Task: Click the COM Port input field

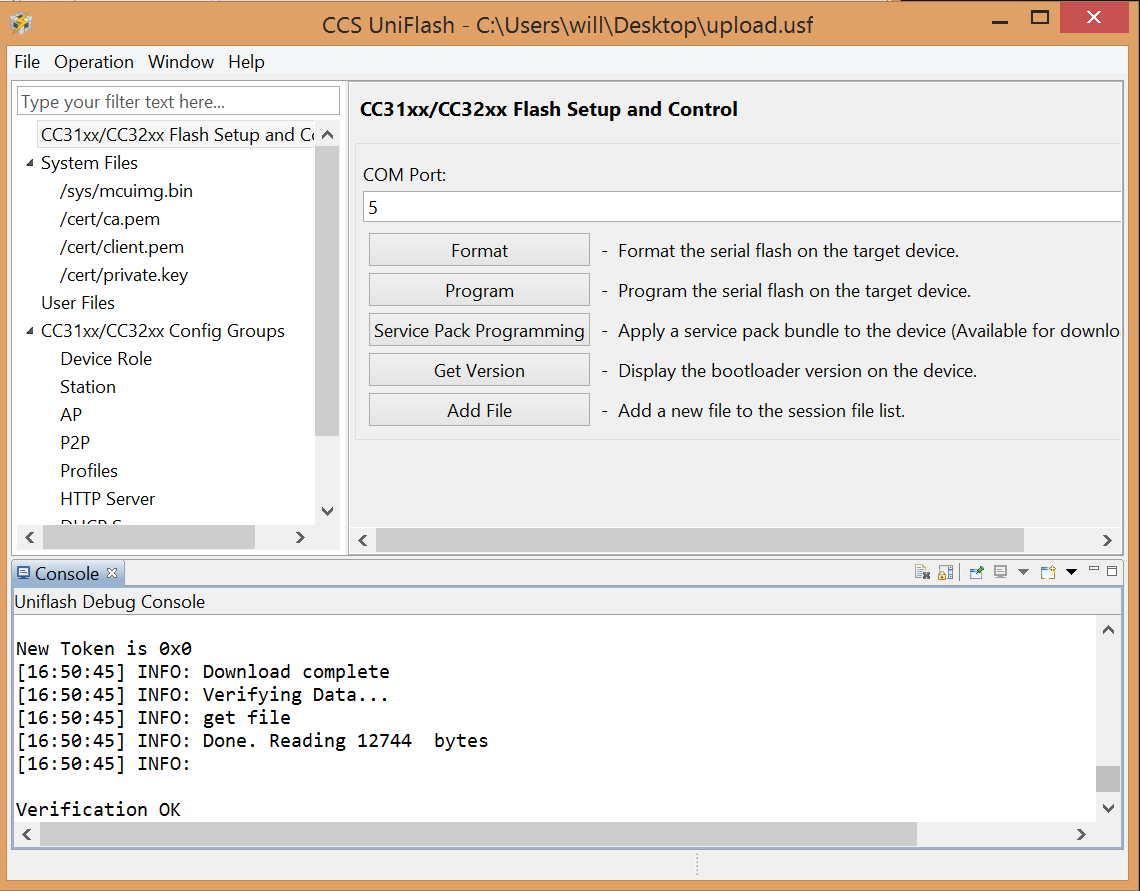Action: (742, 207)
